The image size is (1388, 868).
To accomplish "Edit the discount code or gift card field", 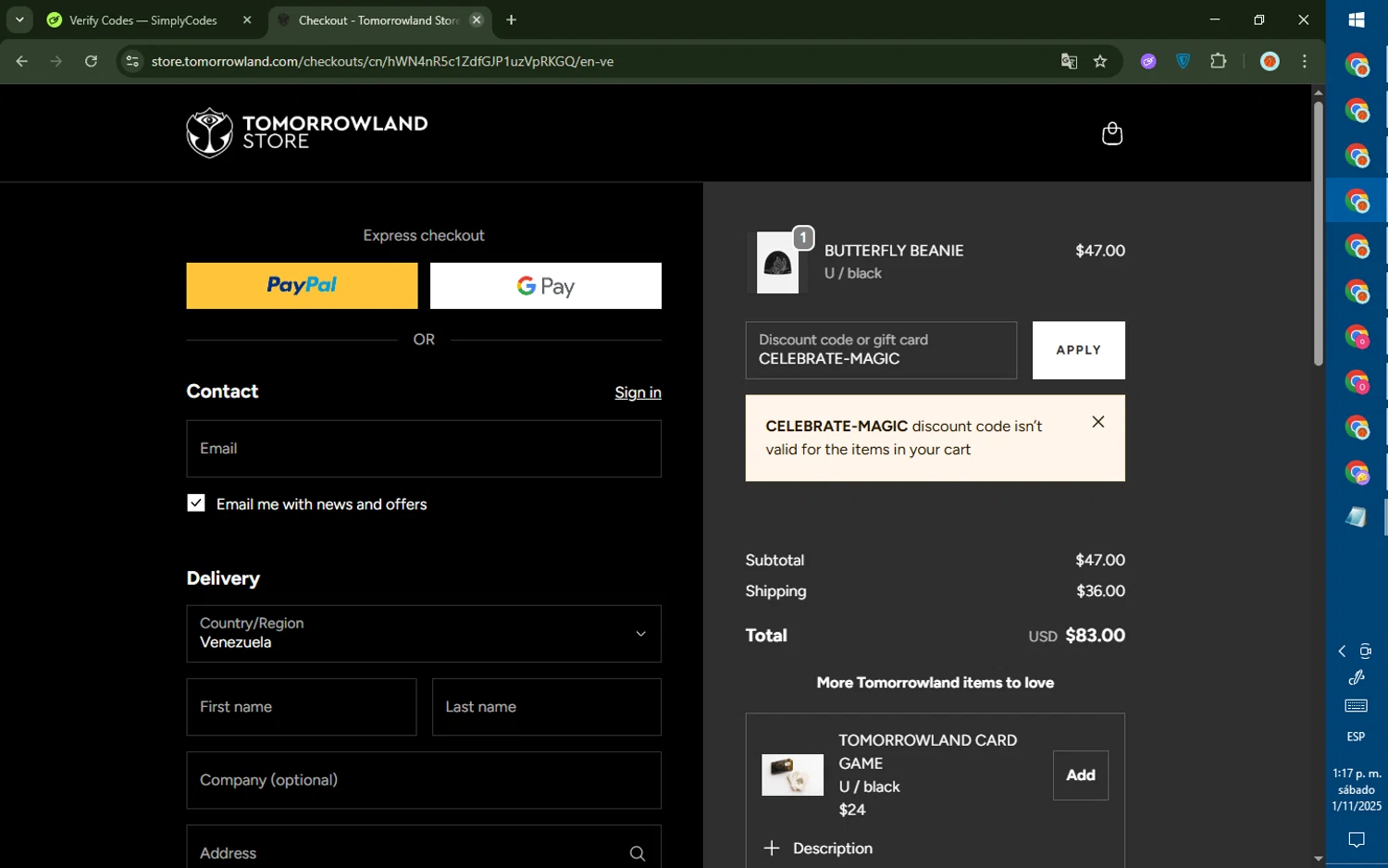I will point(881,350).
